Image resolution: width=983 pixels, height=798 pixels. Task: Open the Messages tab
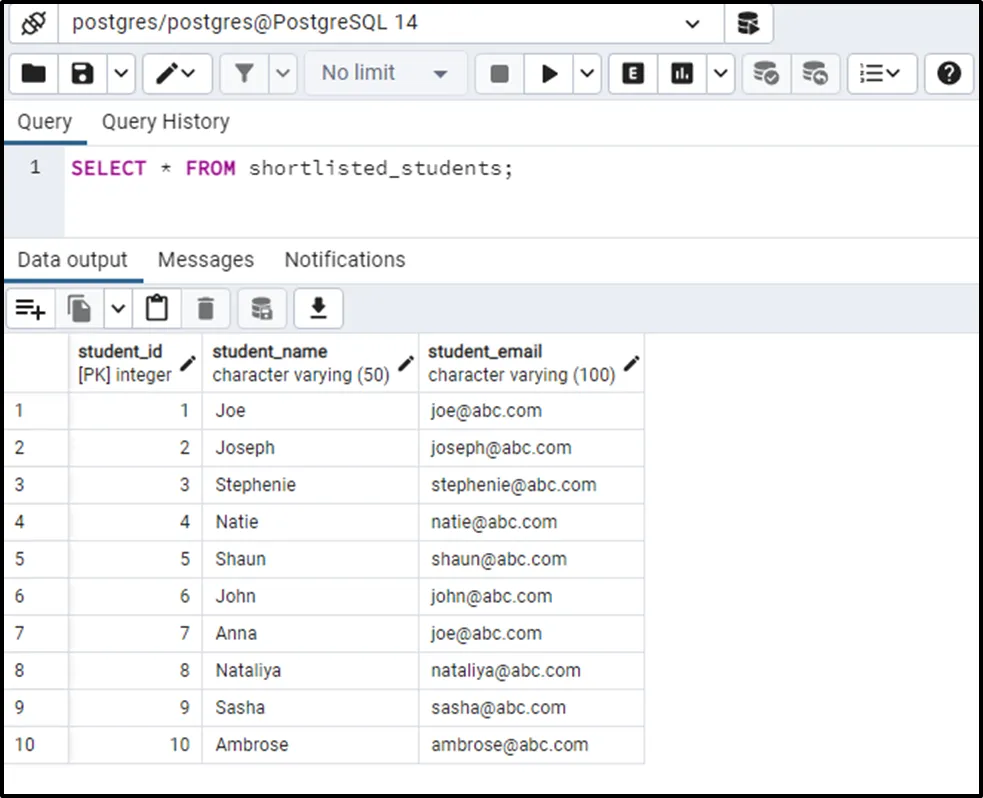(x=205, y=260)
